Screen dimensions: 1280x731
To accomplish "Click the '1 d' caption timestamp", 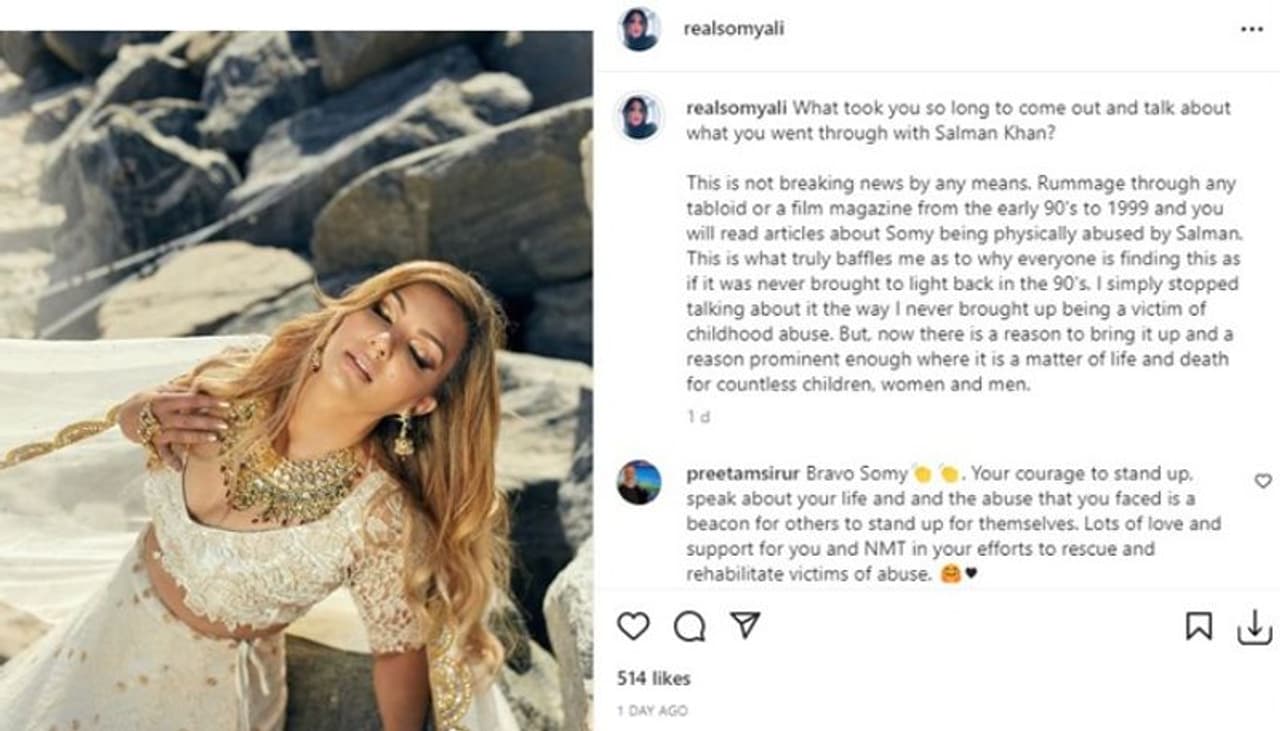I will click(698, 417).
